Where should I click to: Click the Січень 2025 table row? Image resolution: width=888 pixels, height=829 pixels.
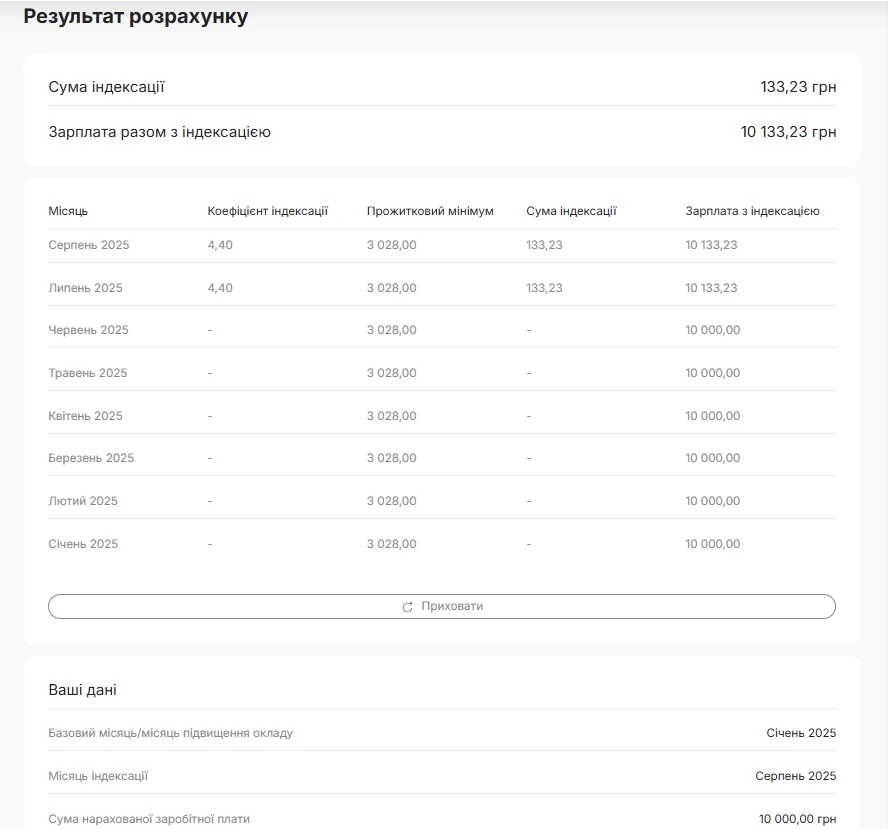[442, 544]
